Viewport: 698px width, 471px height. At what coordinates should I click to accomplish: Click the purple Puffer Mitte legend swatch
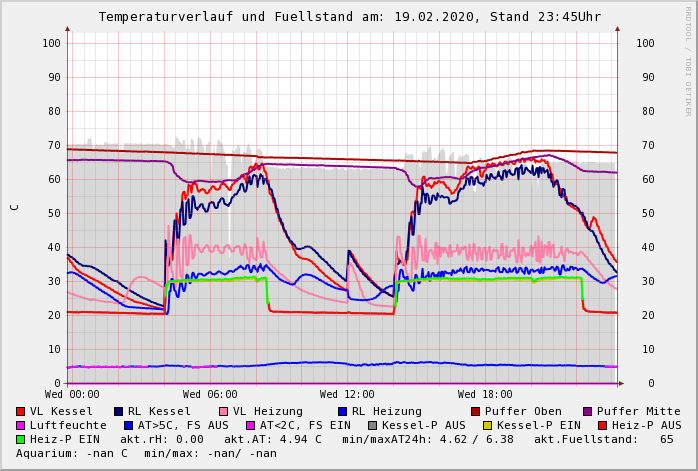click(588, 411)
